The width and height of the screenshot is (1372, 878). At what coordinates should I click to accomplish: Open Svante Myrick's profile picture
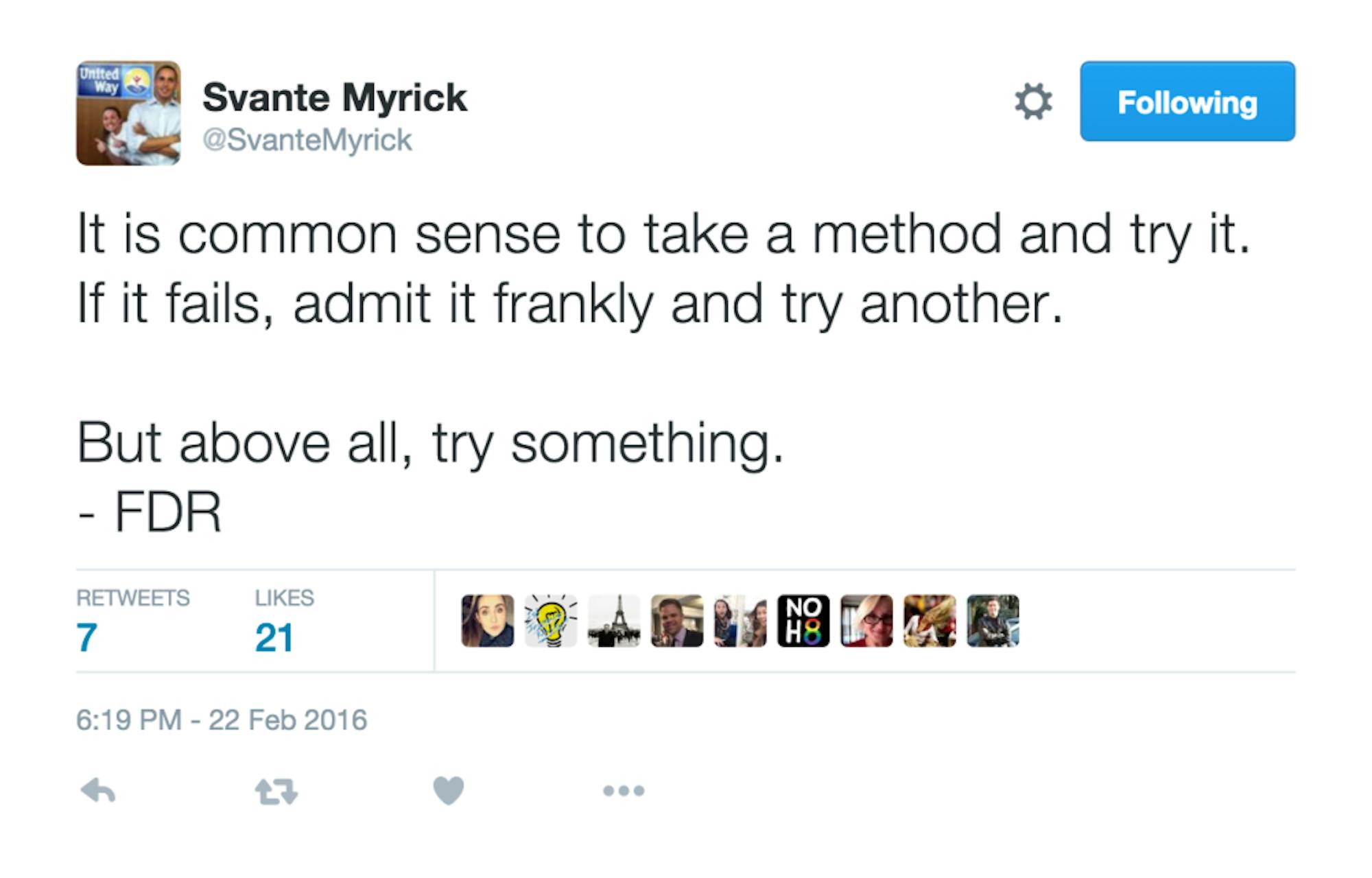(128, 113)
